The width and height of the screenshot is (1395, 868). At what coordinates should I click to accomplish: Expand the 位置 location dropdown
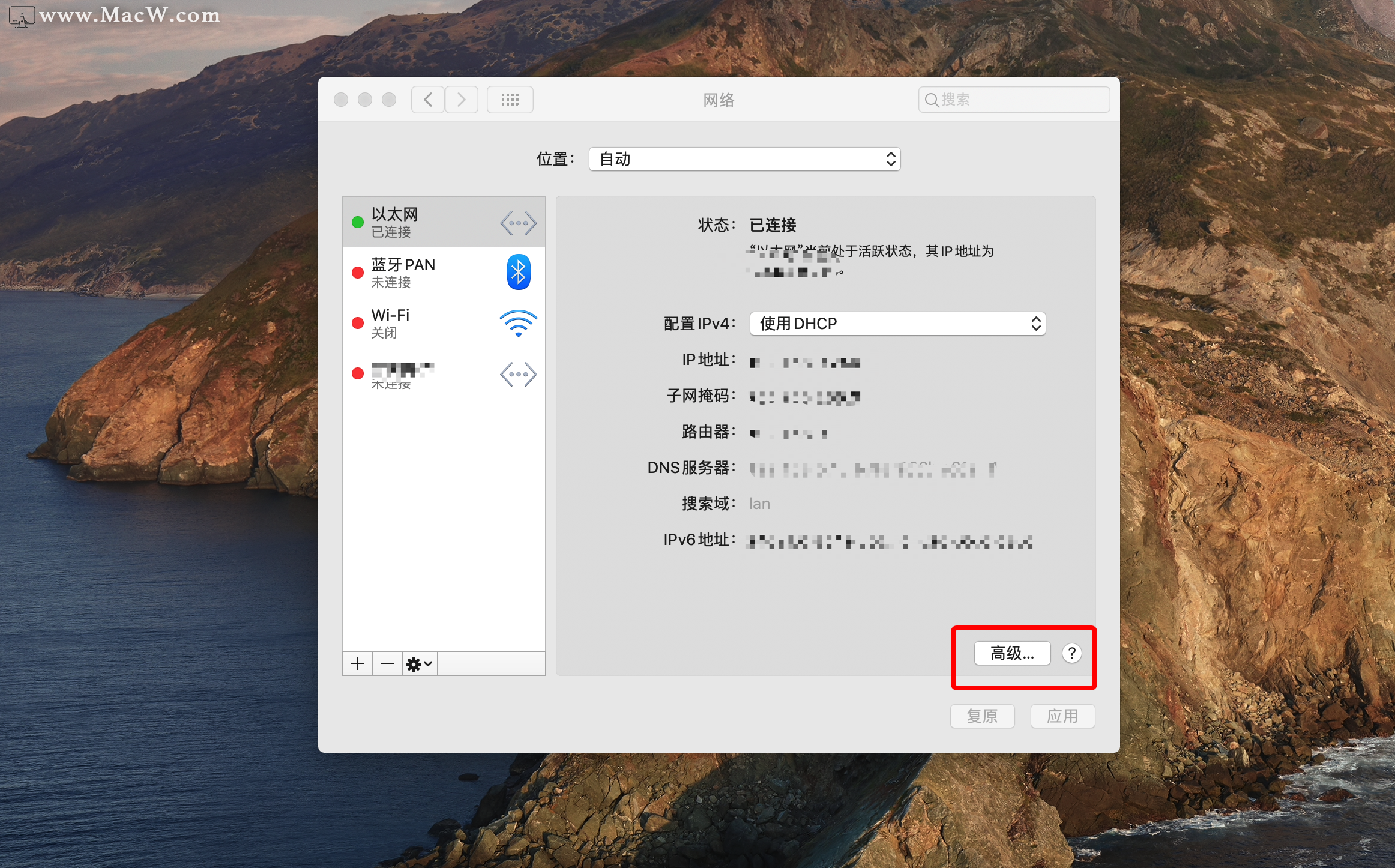(x=744, y=159)
